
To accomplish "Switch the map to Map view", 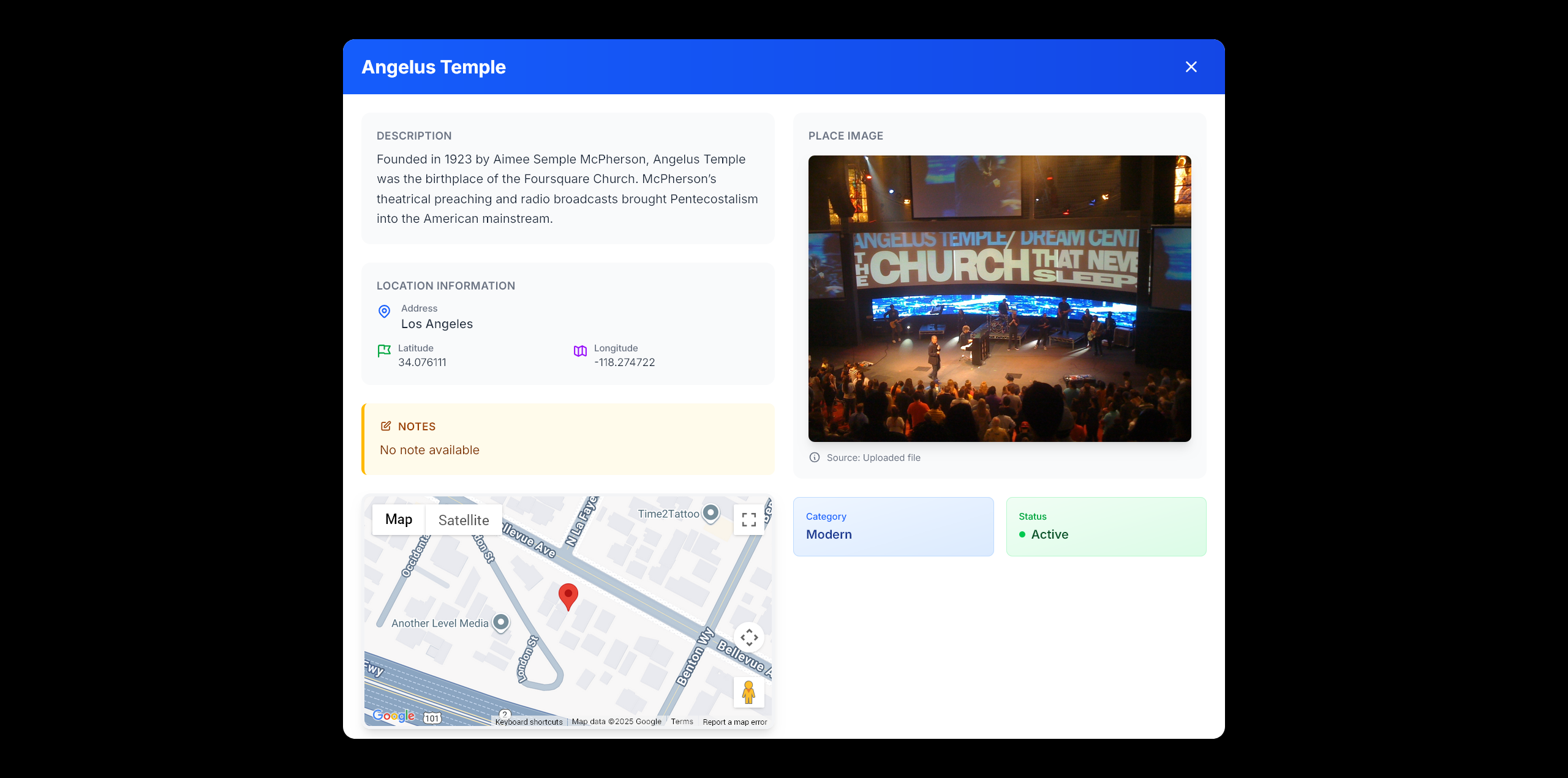I will [398, 519].
